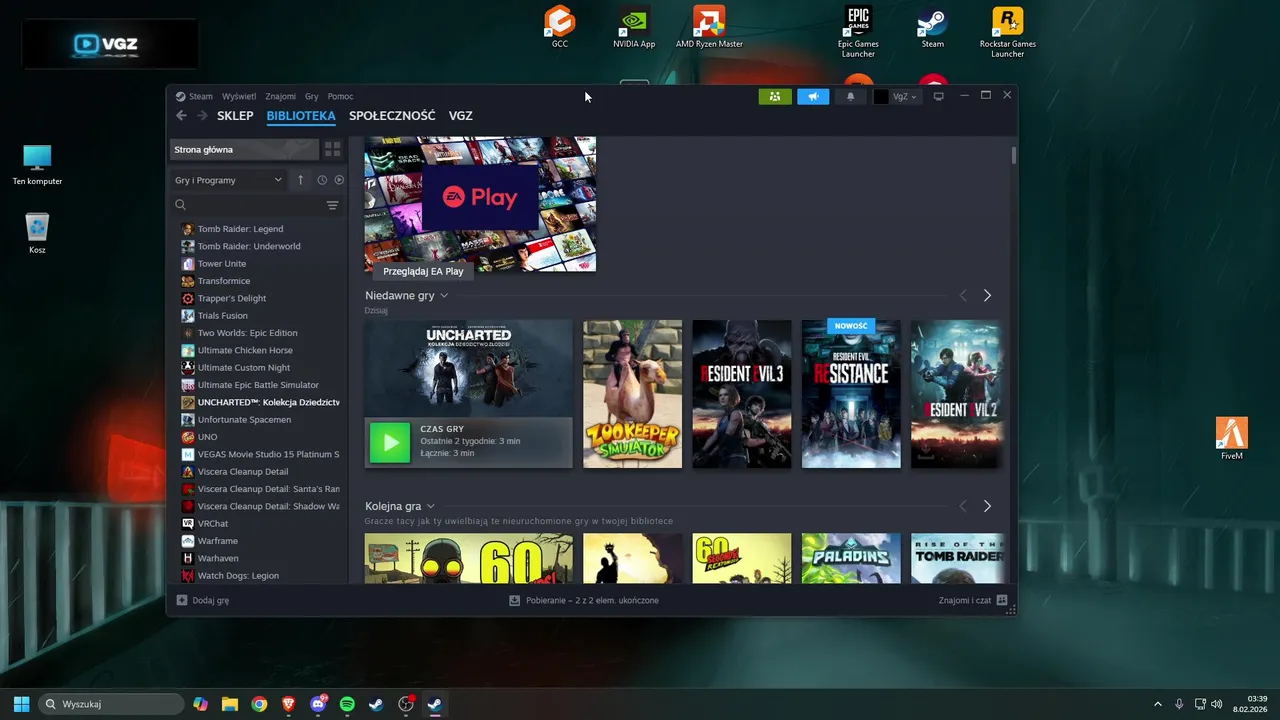
Task: Open Steam notifications bell
Action: (851, 97)
